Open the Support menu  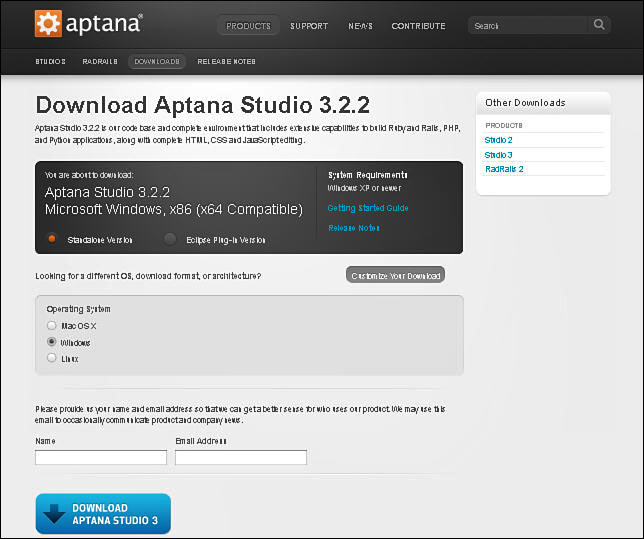(309, 26)
